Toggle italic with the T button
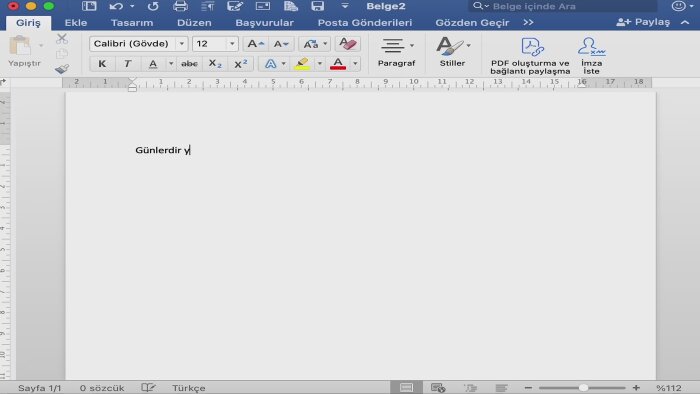Viewport: 700px width, 394px height. click(127, 64)
